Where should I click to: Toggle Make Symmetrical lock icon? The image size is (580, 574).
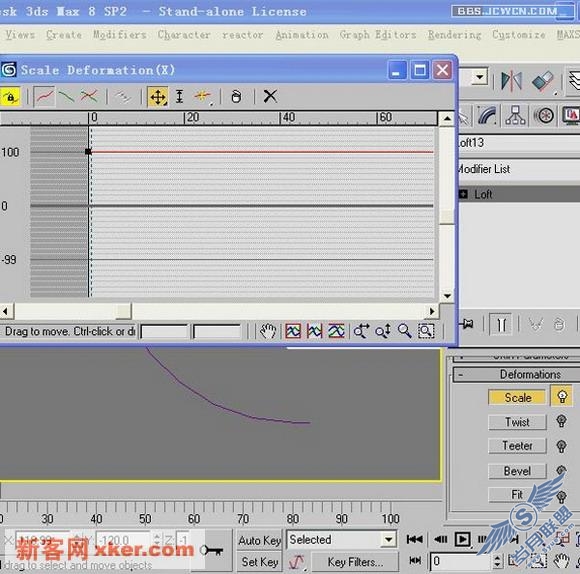click(10, 97)
